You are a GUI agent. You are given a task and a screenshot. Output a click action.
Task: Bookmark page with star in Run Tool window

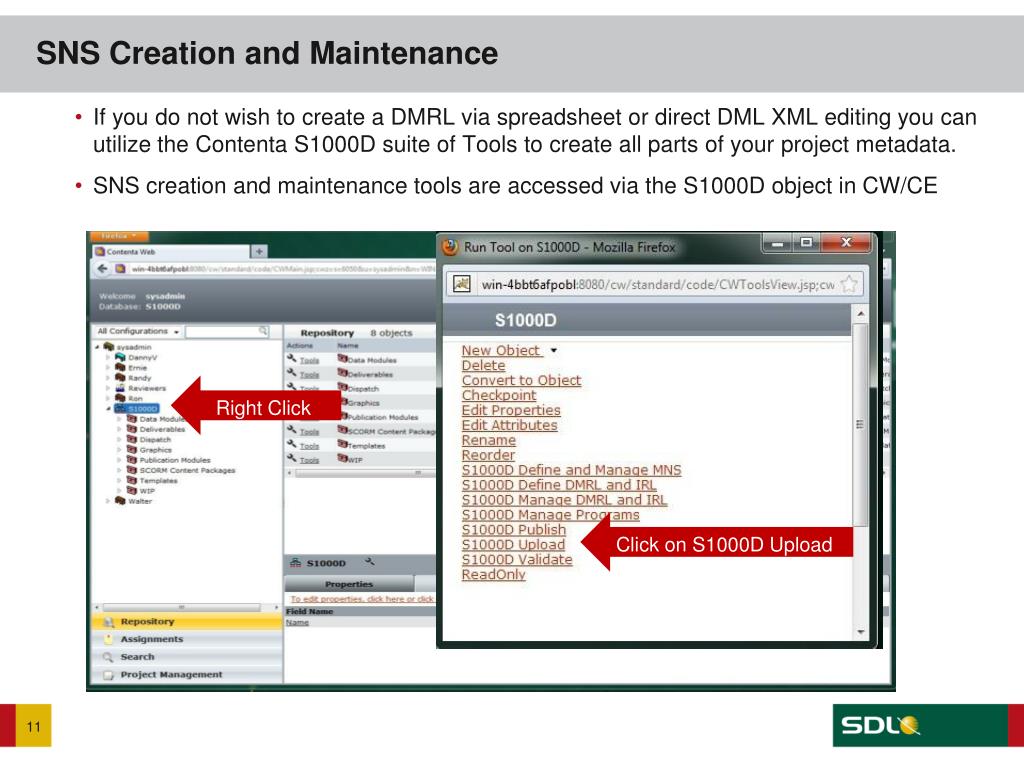849,284
